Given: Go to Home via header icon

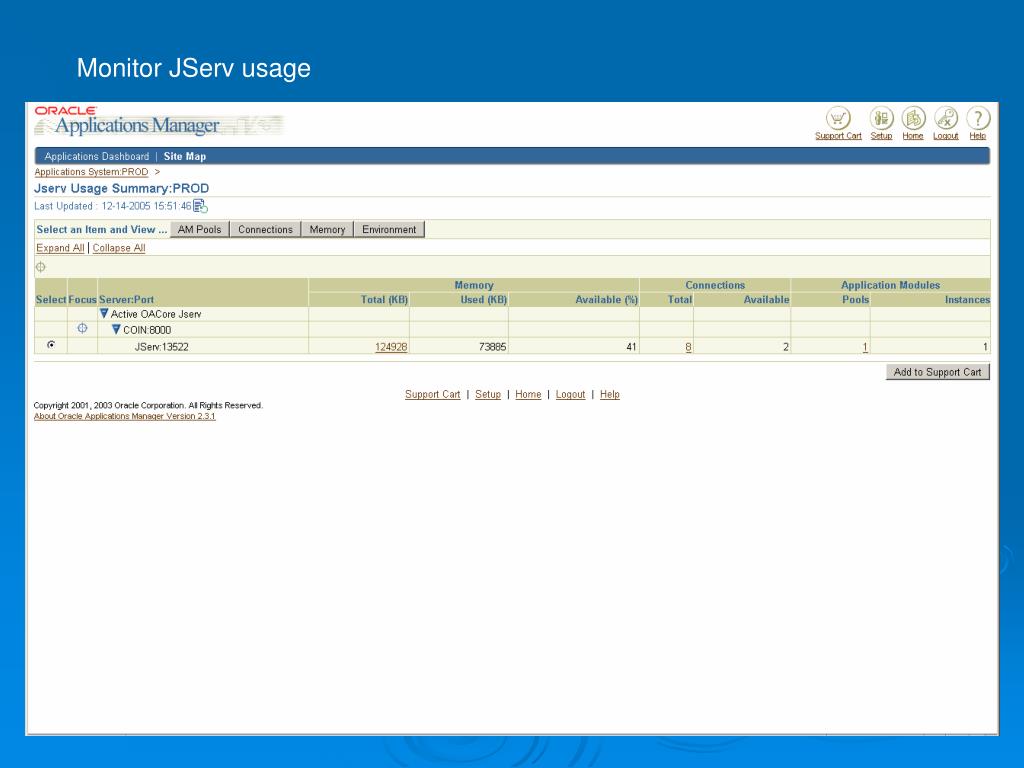Looking at the screenshot, I should pyautogui.click(x=913, y=119).
